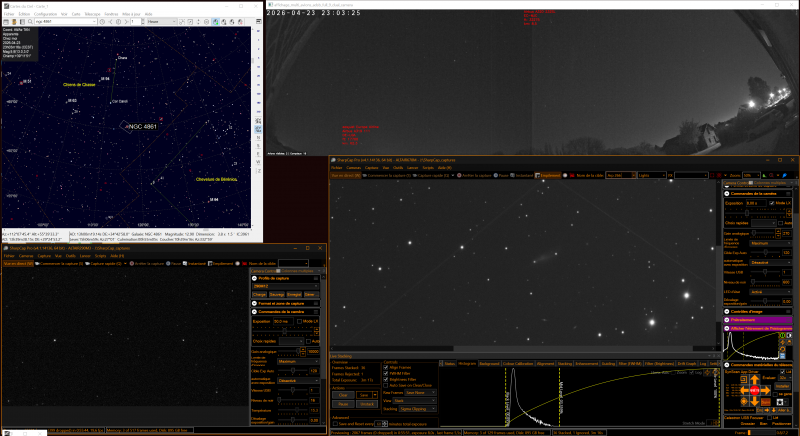The height and width of the screenshot is (436, 800).
Task: Open the Stacking Sigma Clipping dropdown
Action: point(418,408)
